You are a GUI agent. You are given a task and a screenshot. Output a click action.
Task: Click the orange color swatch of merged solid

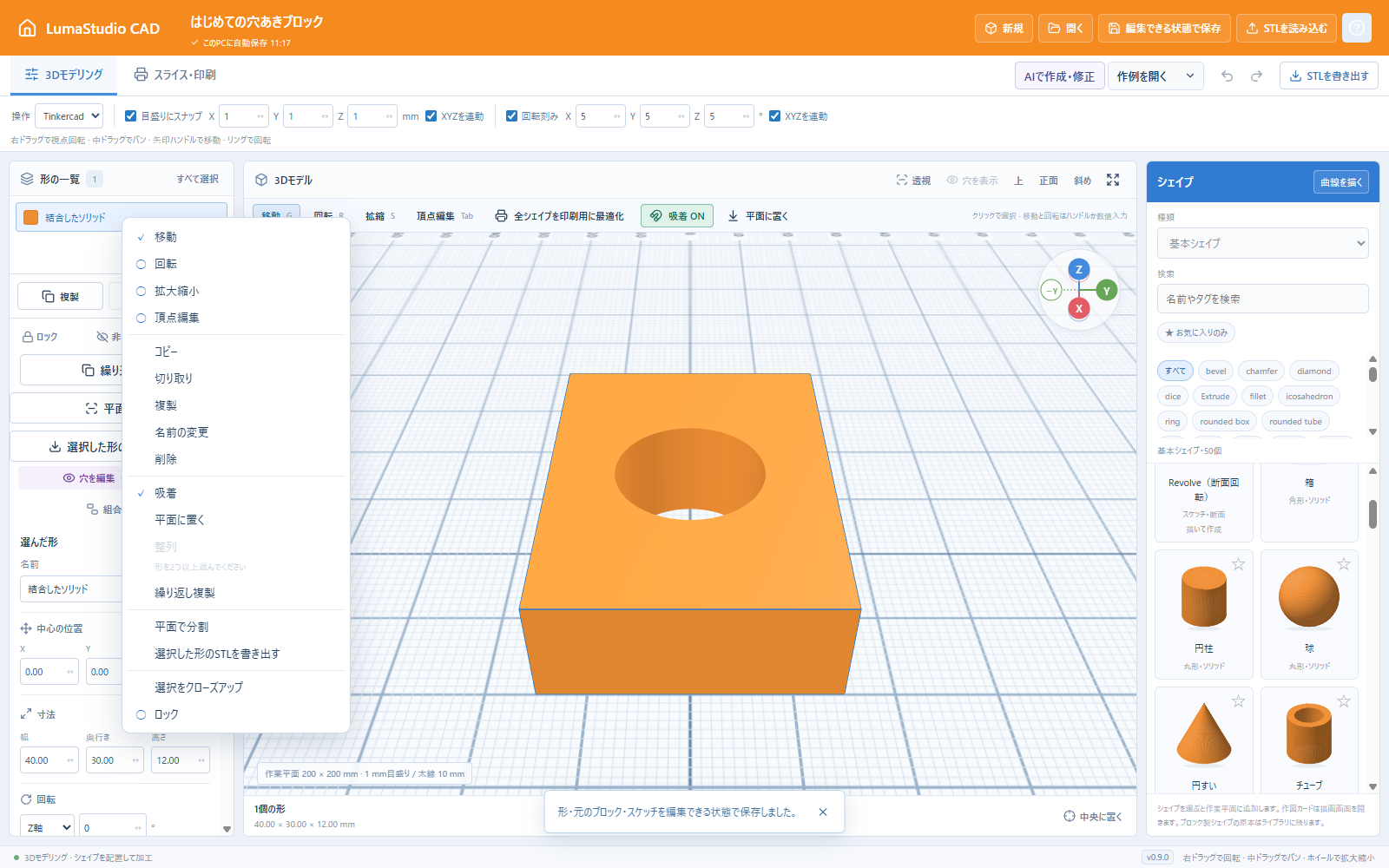pyautogui.click(x=31, y=217)
